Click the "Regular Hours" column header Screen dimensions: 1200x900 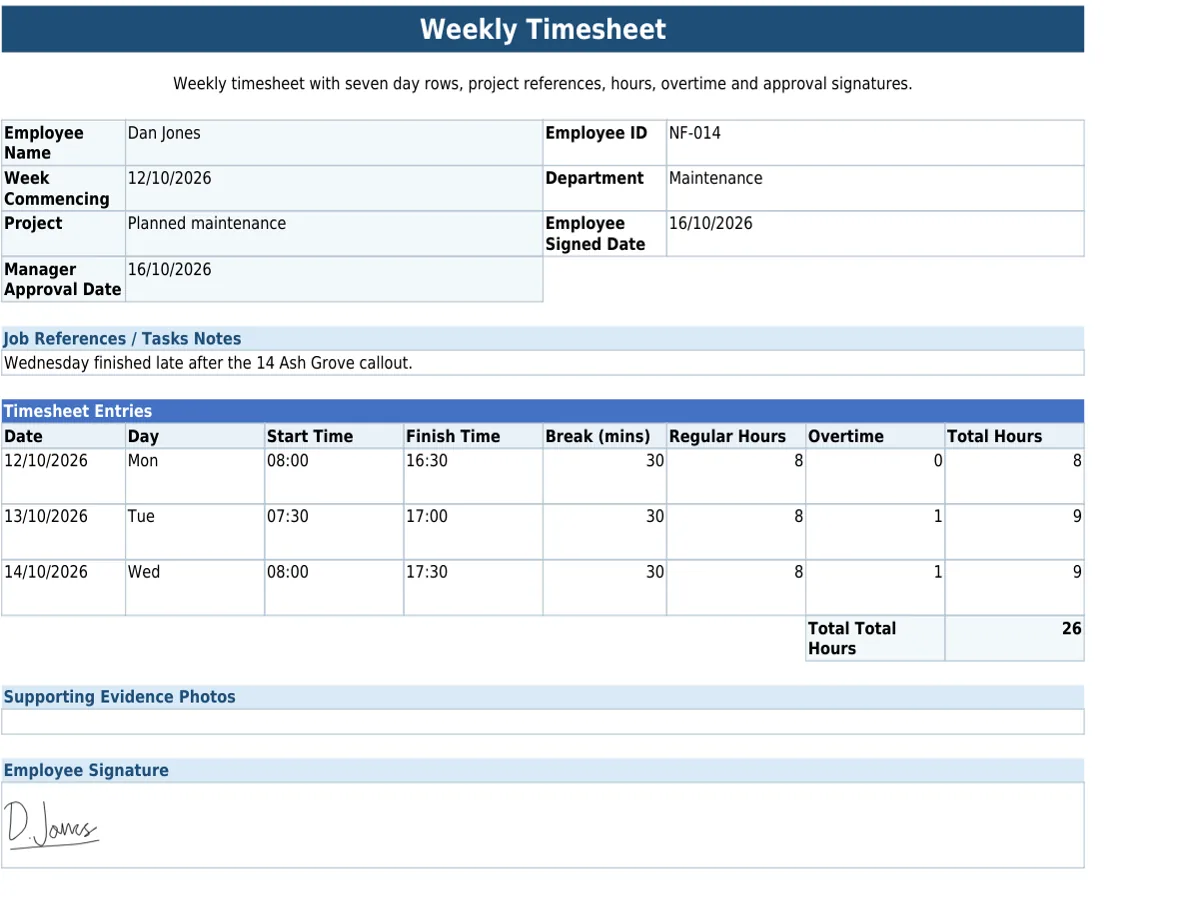pos(736,436)
